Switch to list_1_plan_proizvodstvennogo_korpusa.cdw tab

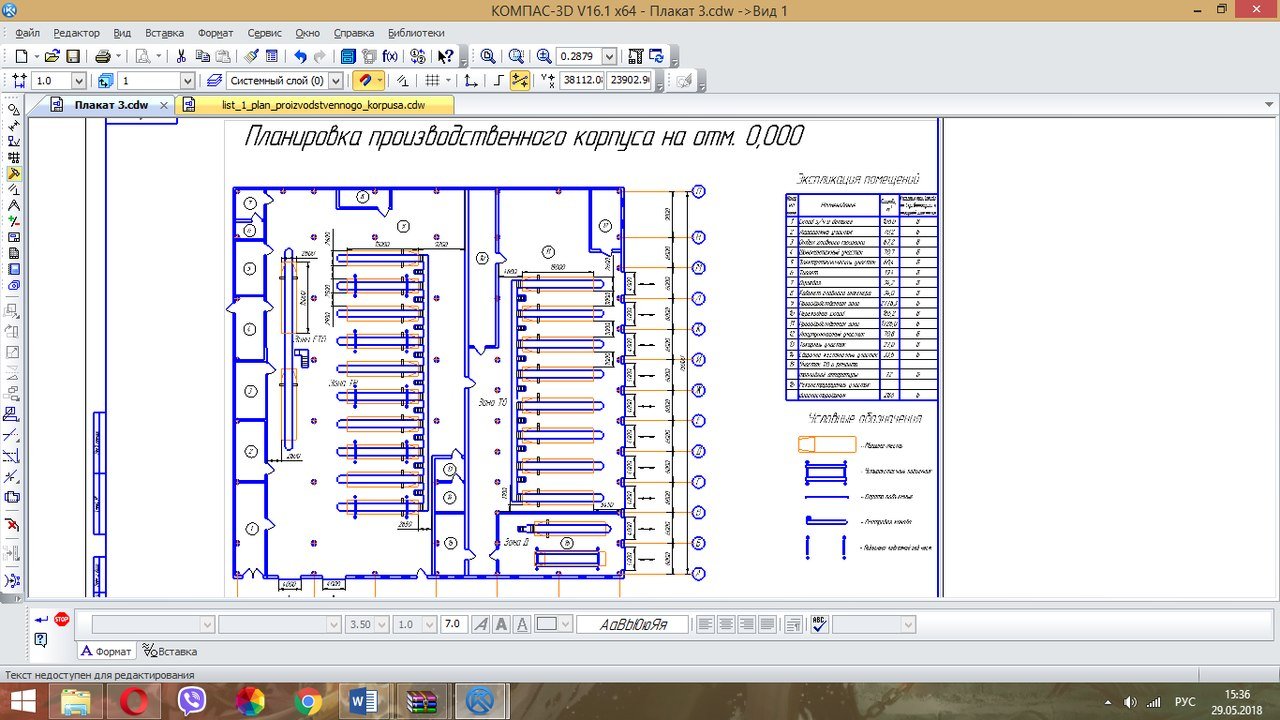coord(322,105)
